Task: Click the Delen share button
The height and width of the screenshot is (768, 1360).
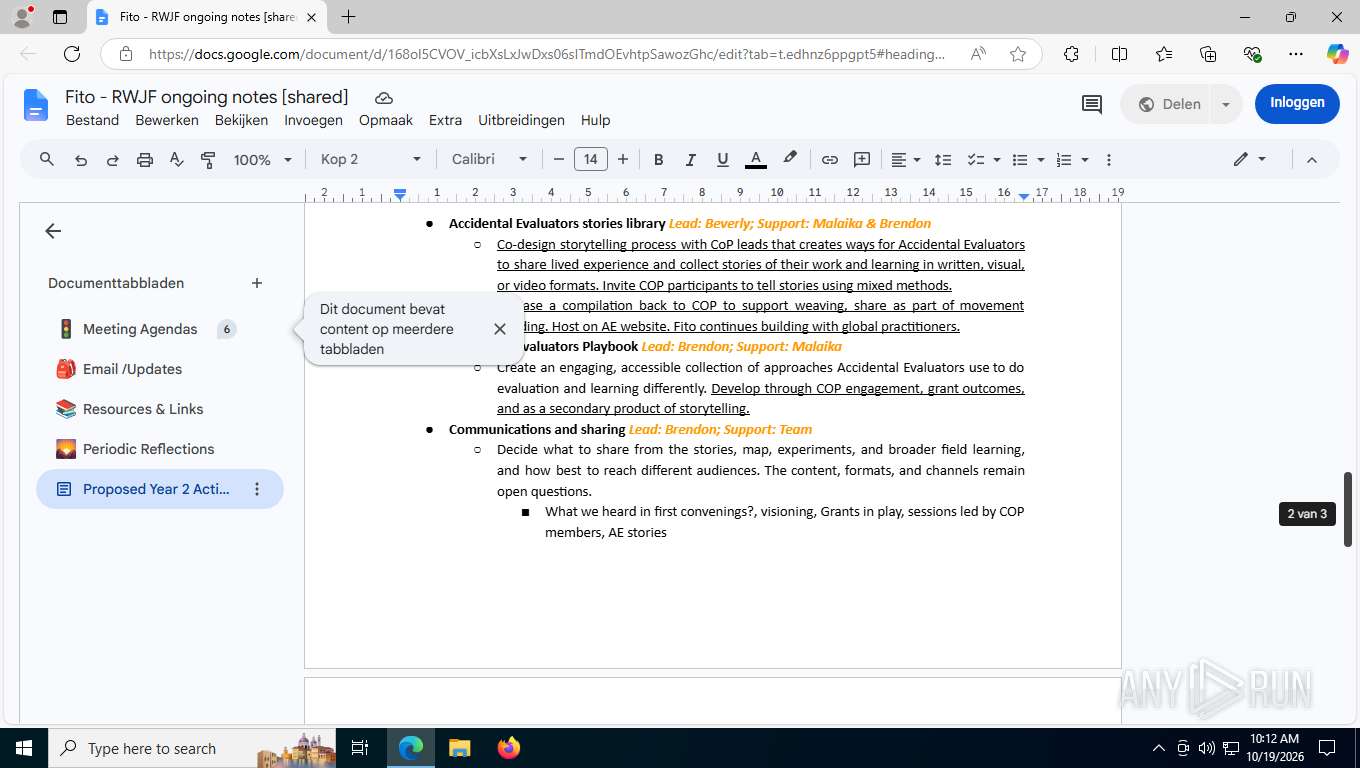Action: click(1168, 104)
